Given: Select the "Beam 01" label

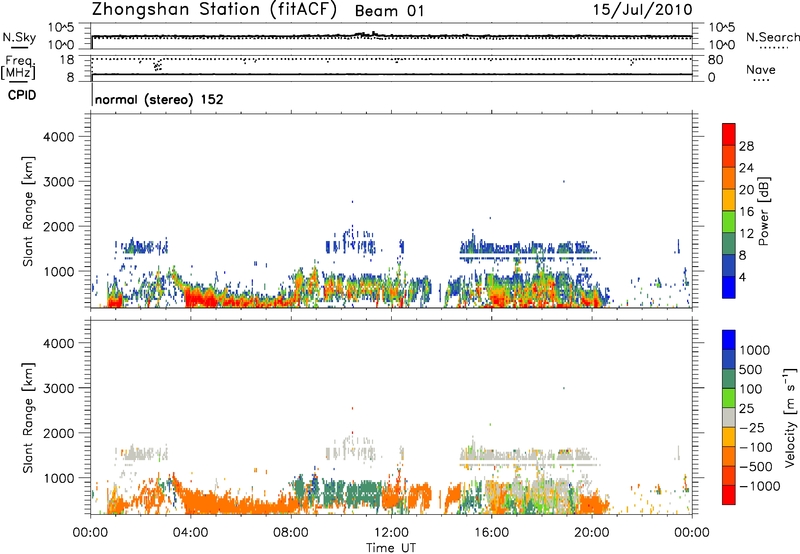Looking at the screenshot, I should click(x=389, y=11).
